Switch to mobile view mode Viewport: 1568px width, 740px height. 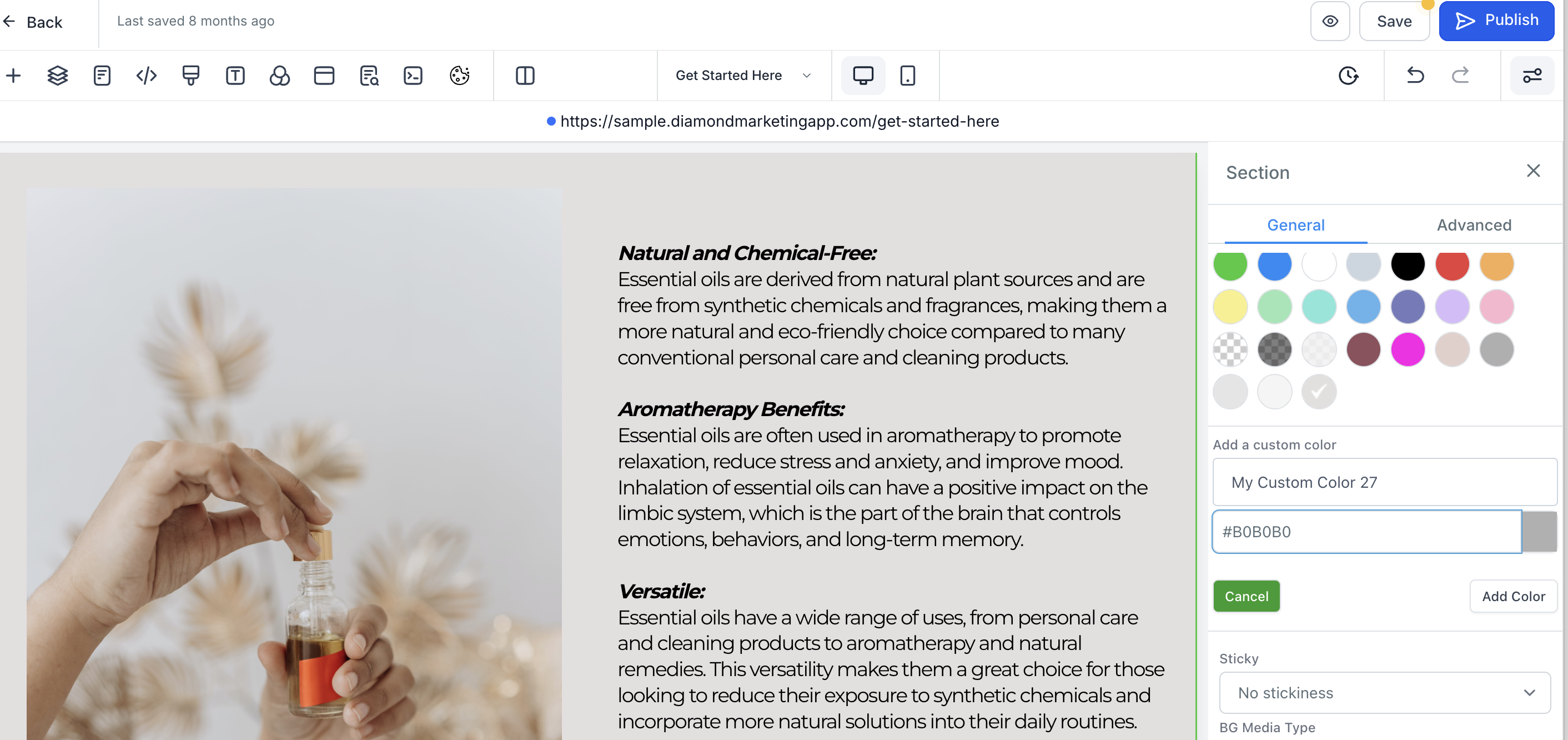[x=907, y=76]
